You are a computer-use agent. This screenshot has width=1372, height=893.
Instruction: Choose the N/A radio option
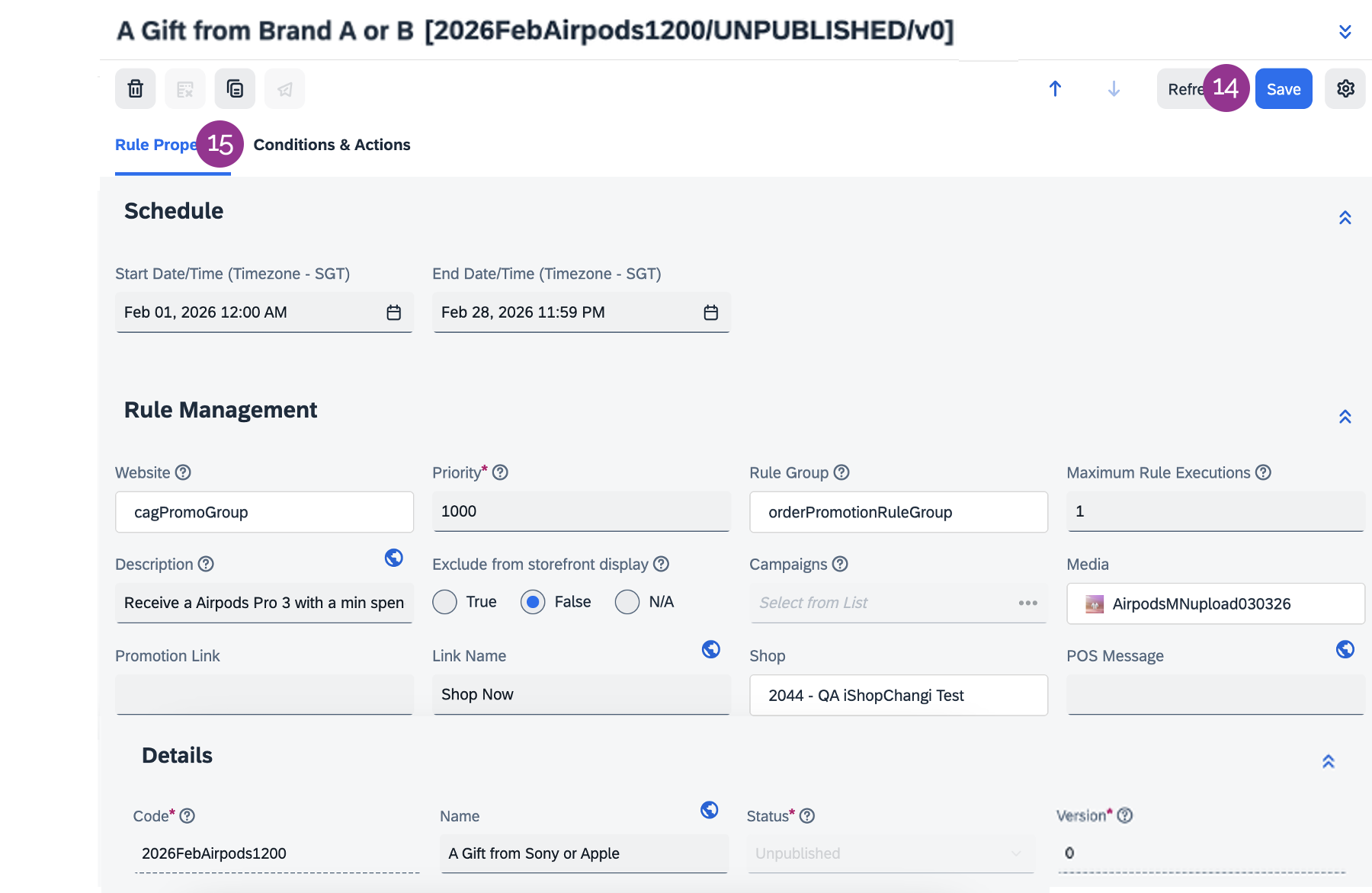pyautogui.click(x=627, y=602)
